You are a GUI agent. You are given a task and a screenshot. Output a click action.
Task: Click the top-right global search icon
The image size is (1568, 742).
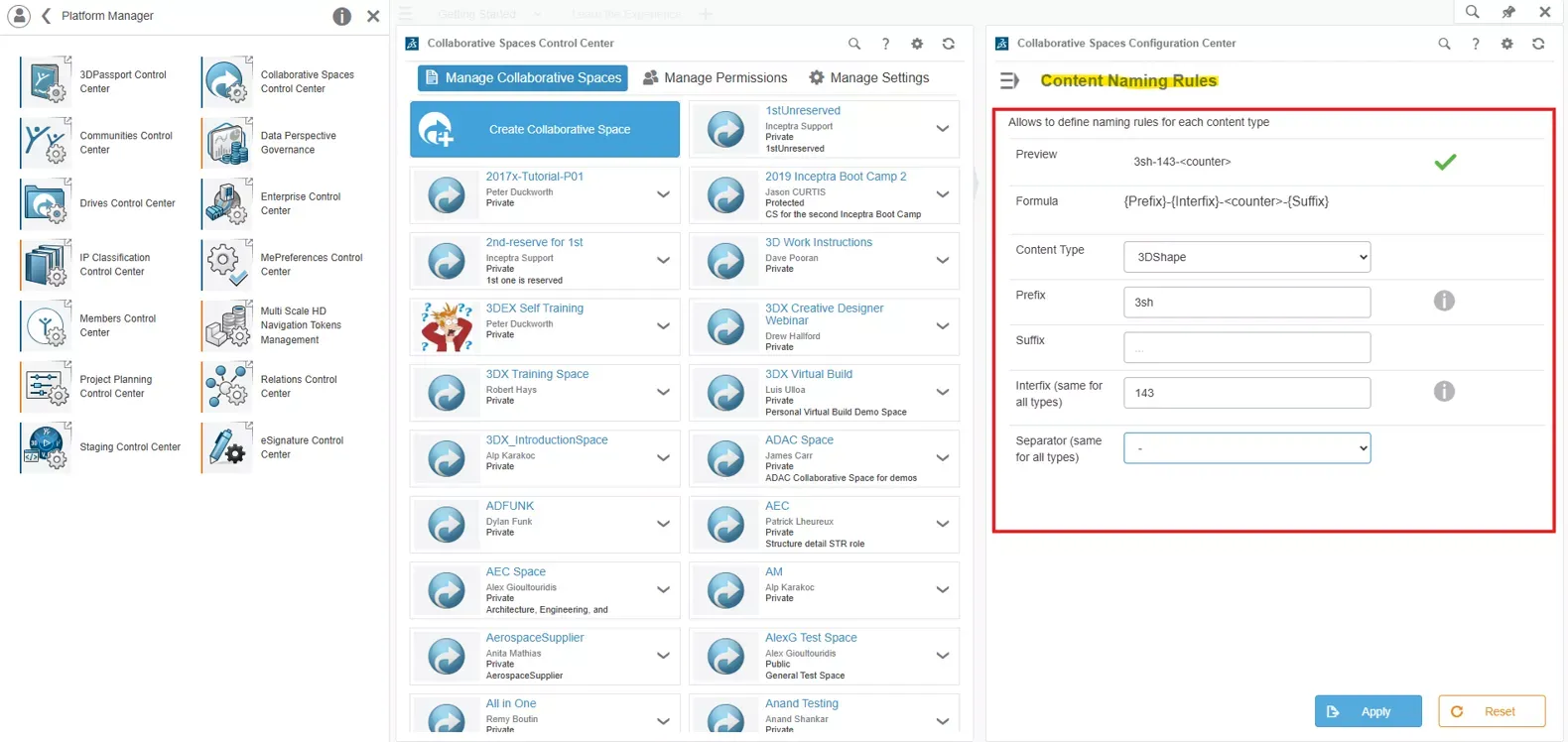point(1472,12)
